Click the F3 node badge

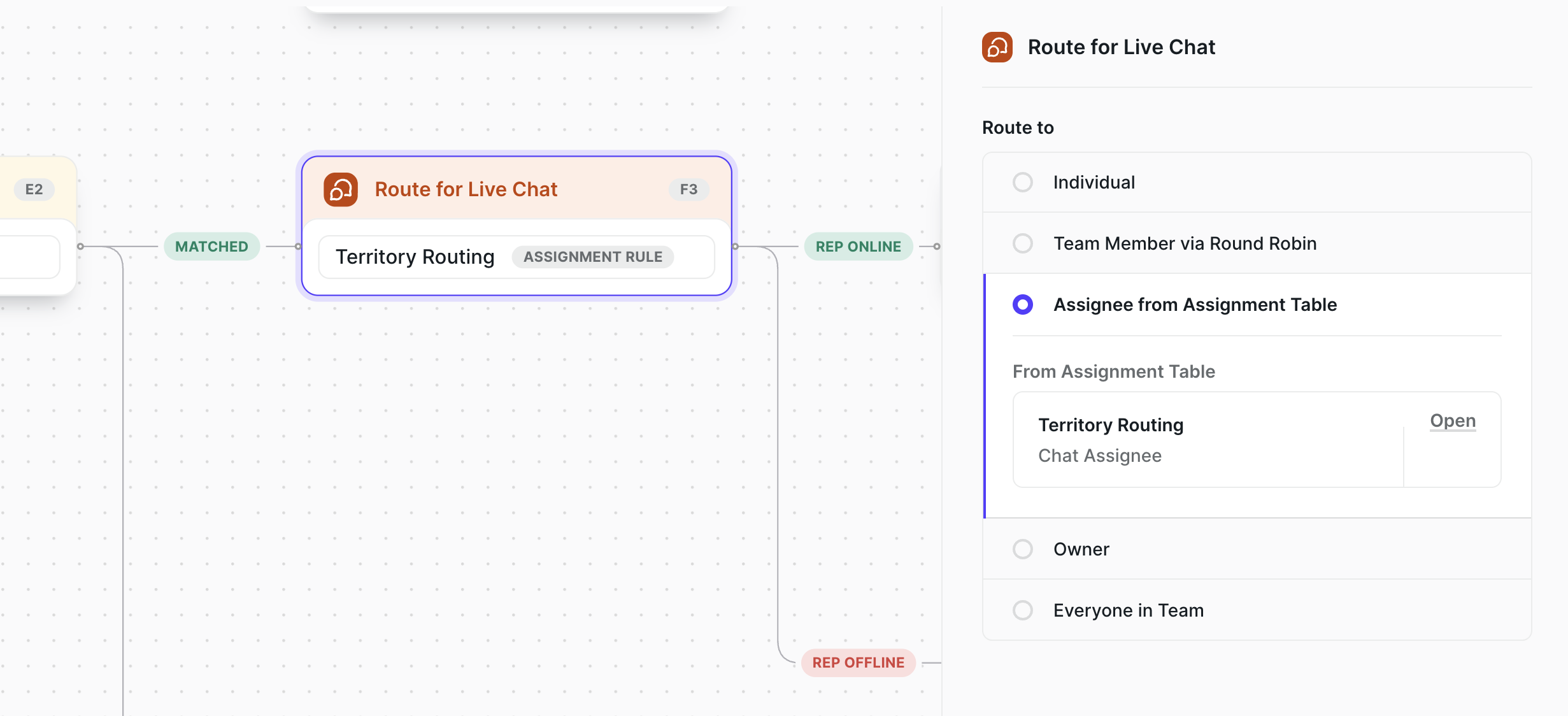pyautogui.click(x=688, y=189)
